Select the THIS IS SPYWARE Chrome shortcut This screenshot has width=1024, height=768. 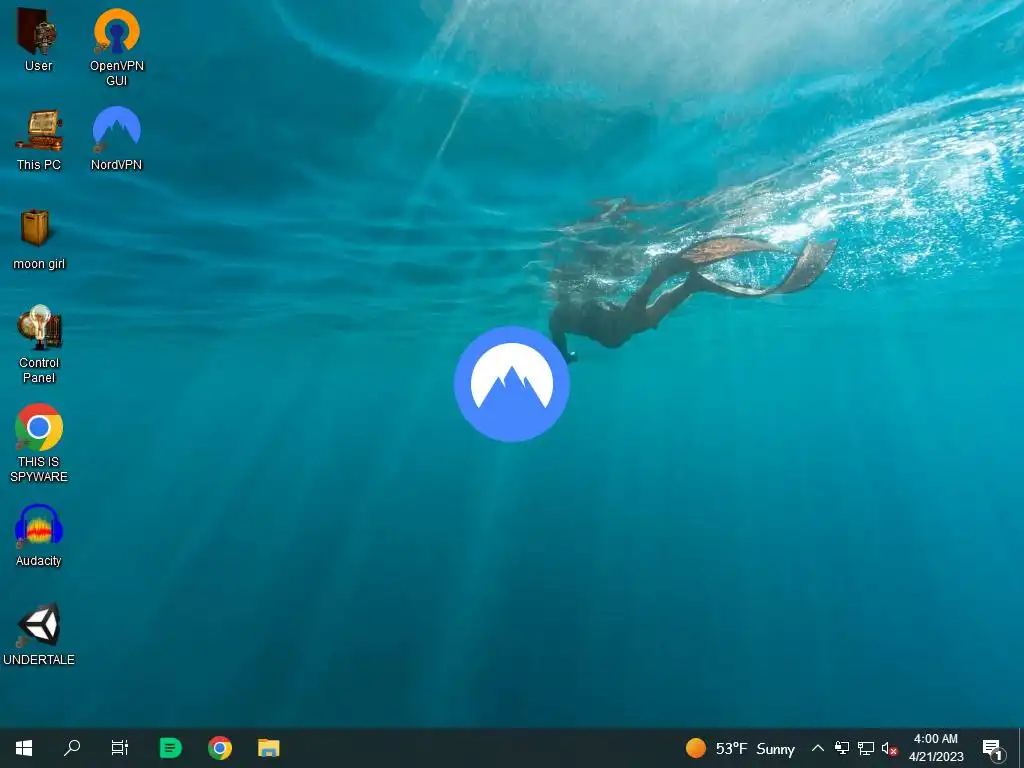pyautogui.click(x=39, y=443)
